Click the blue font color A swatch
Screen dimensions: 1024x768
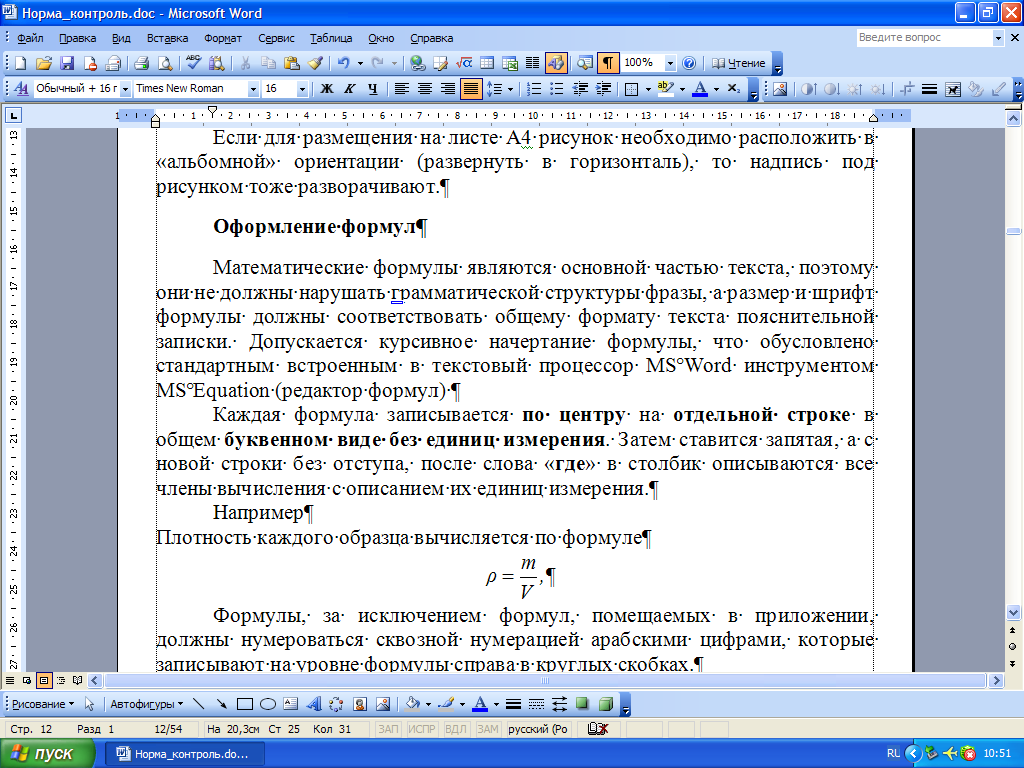coord(700,89)
